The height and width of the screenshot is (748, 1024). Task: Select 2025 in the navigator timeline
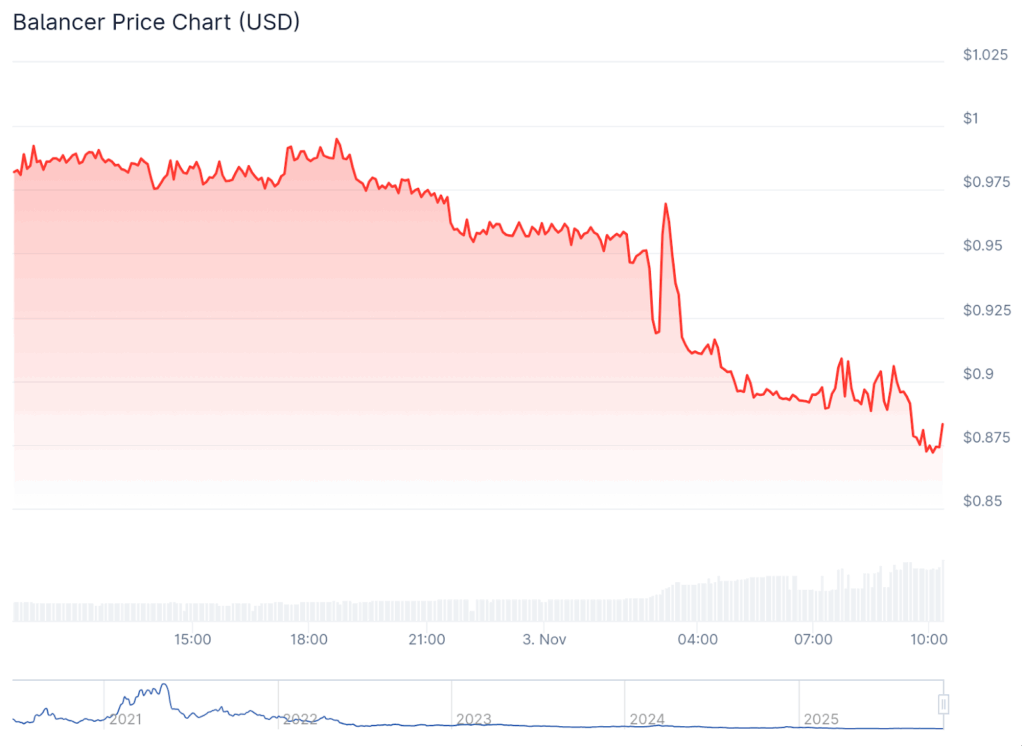point(821,719)
